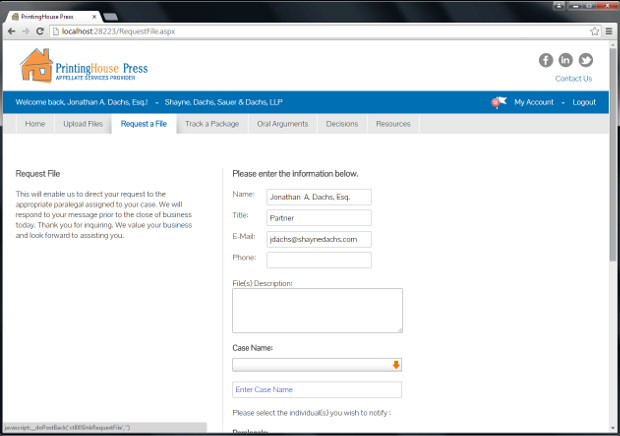Open the Resources tab
Viewport: 620px width, 436px height.
[393, 124]
